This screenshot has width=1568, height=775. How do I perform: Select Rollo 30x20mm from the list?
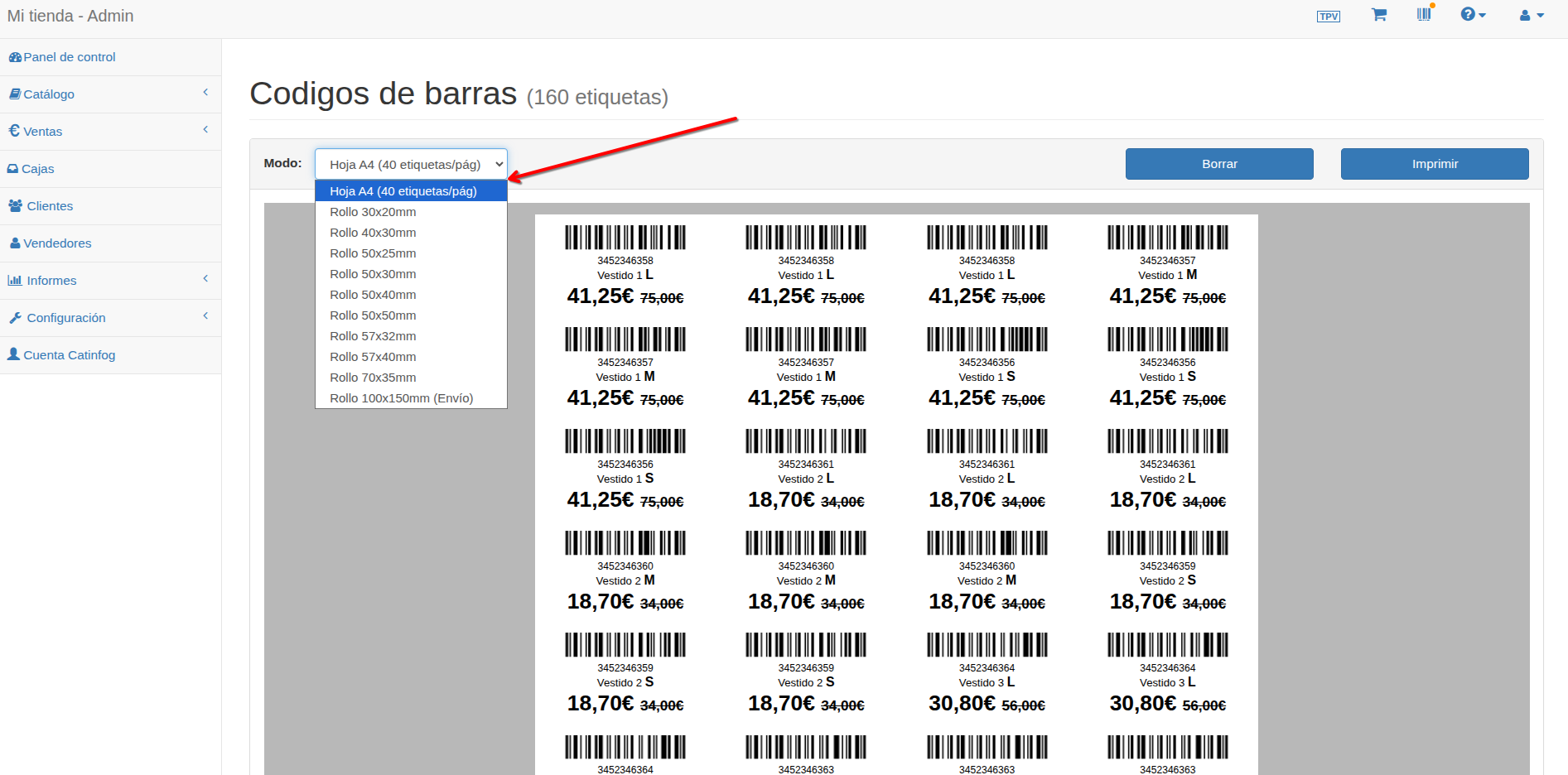(x=373, y=212)
